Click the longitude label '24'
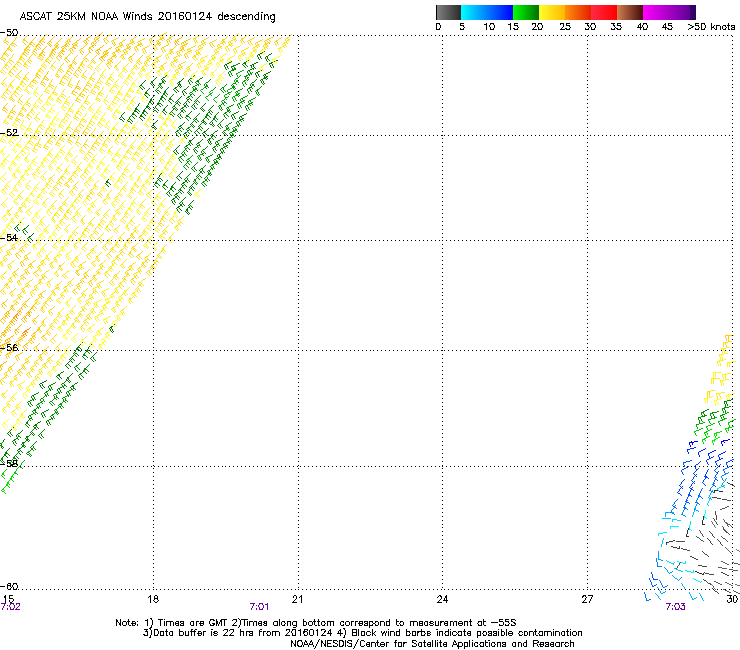Screen dimensions: 740x650 442,599
